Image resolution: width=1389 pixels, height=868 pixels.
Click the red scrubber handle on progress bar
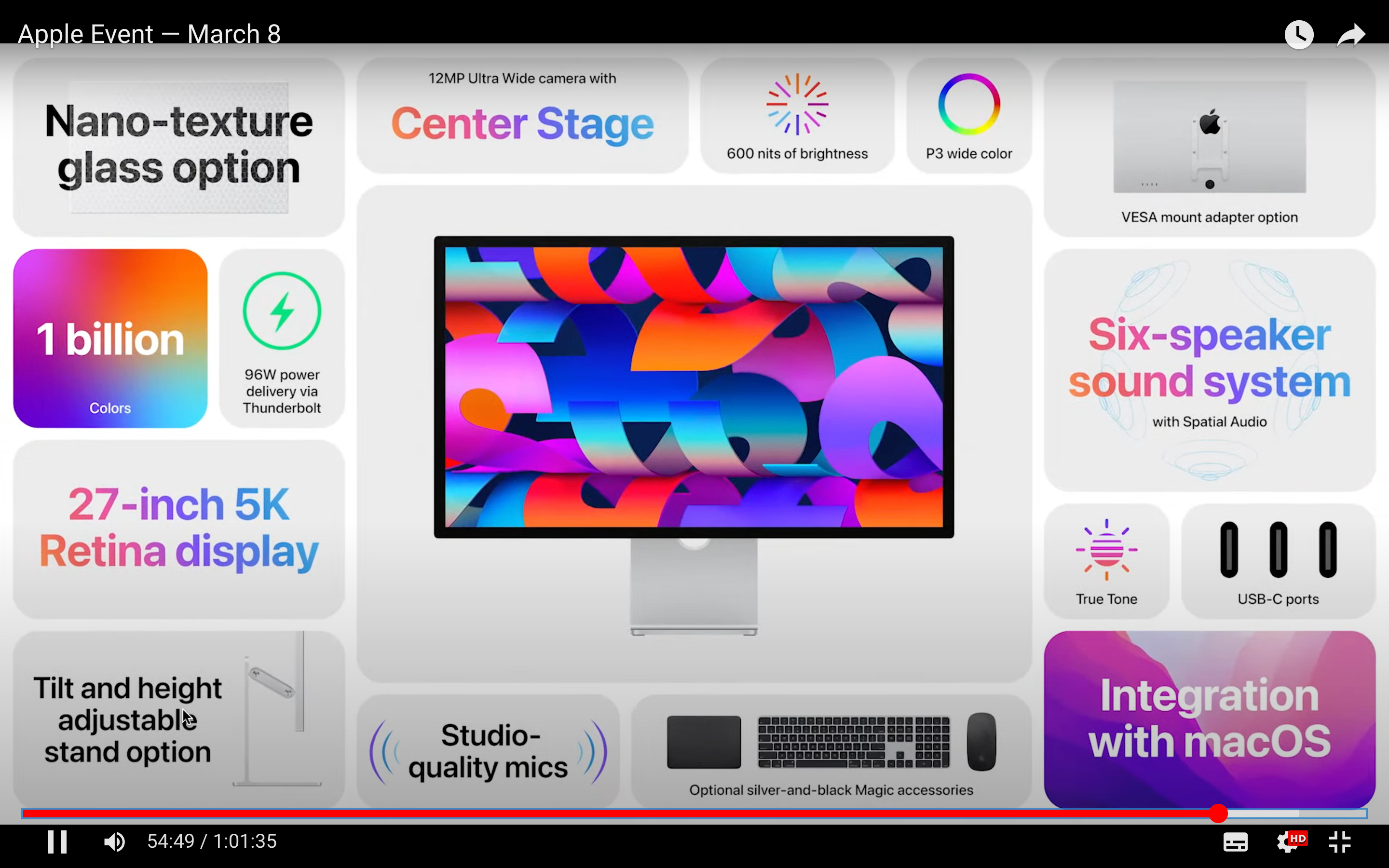[x=1218, y=813]
